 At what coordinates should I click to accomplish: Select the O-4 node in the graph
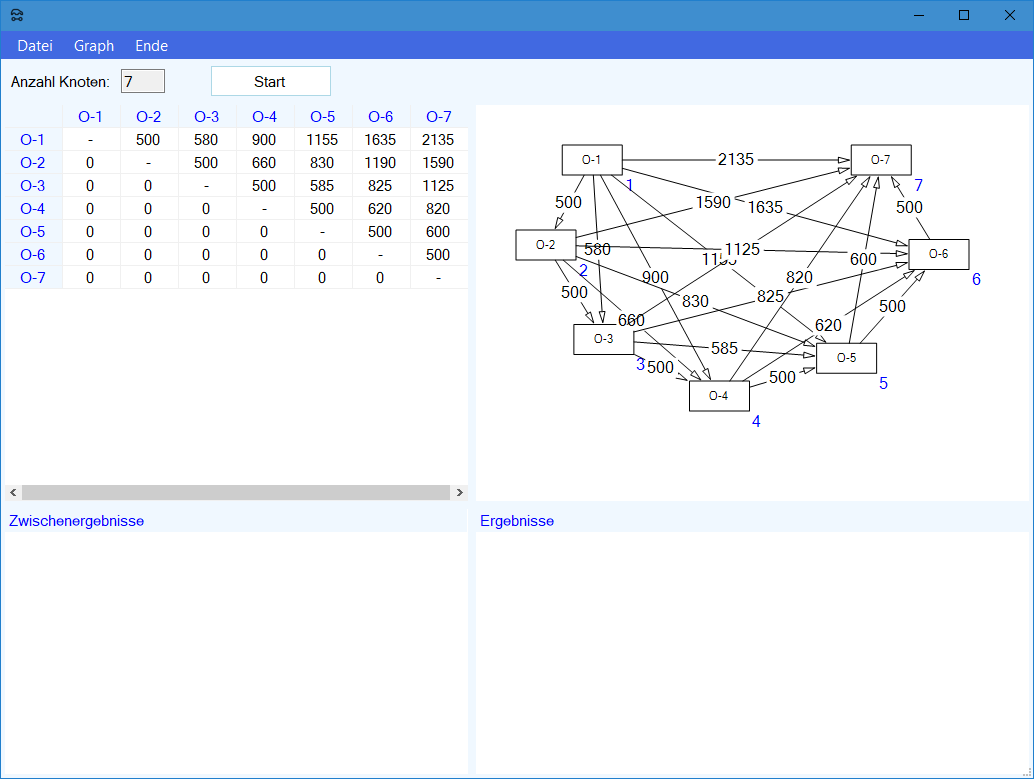(718, 396)
